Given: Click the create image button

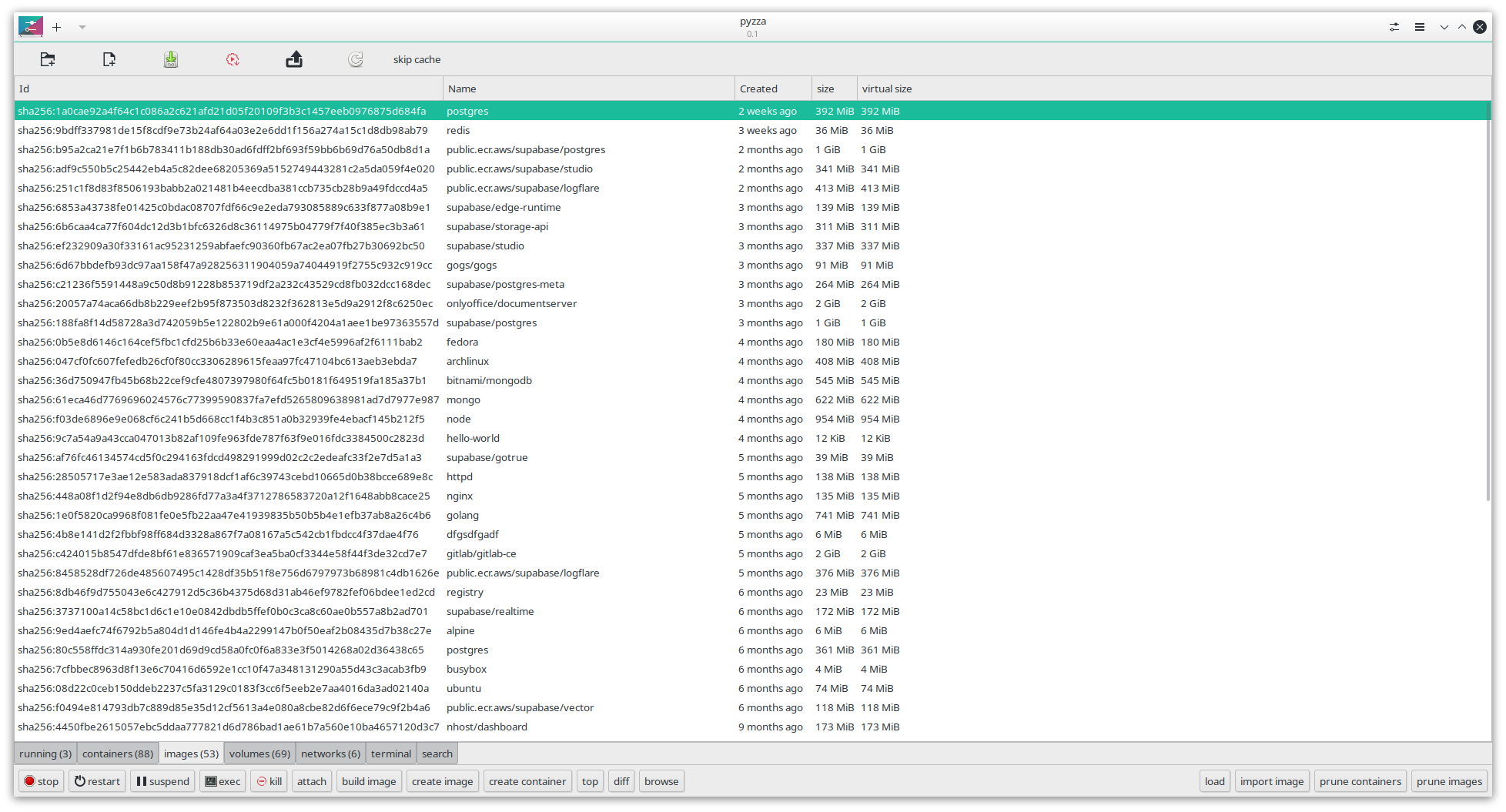Looking at the screenshot, I should pyautogui.click(x=443, y=781).
